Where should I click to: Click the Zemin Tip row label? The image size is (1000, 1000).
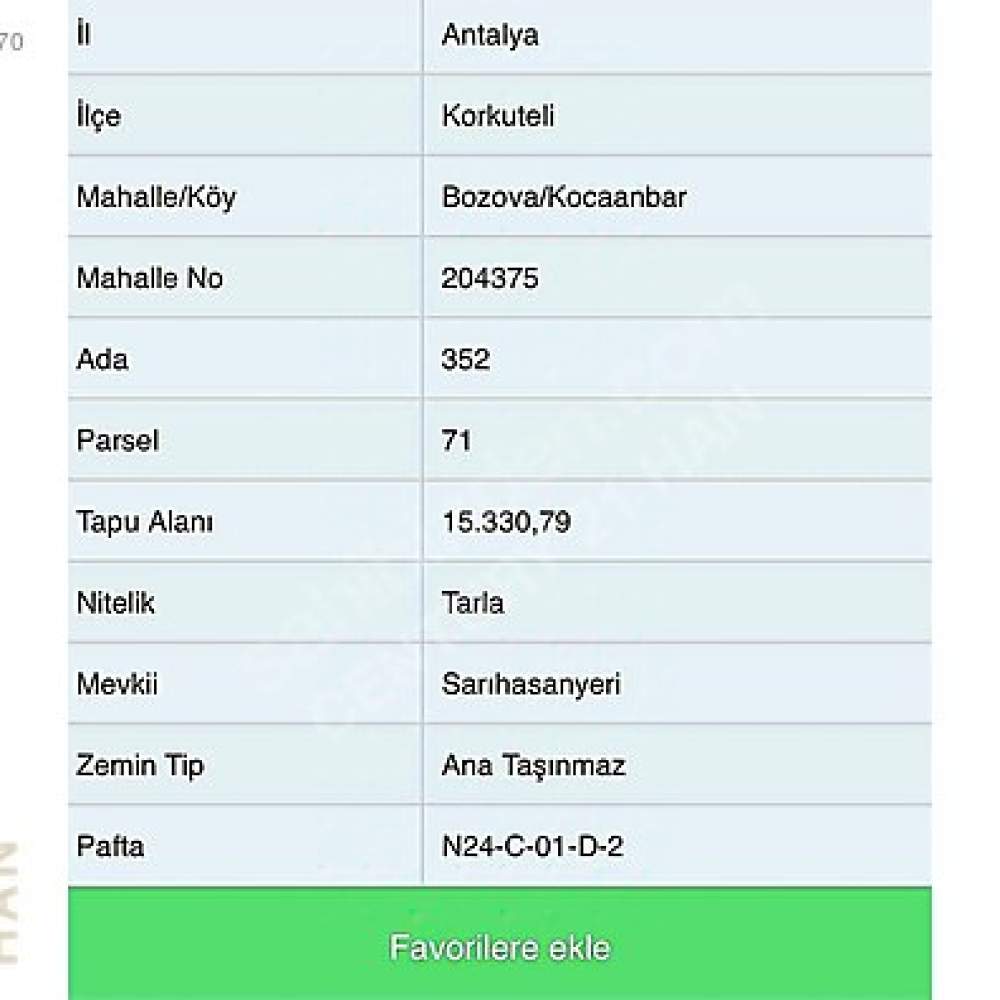(x=140, y=765)
